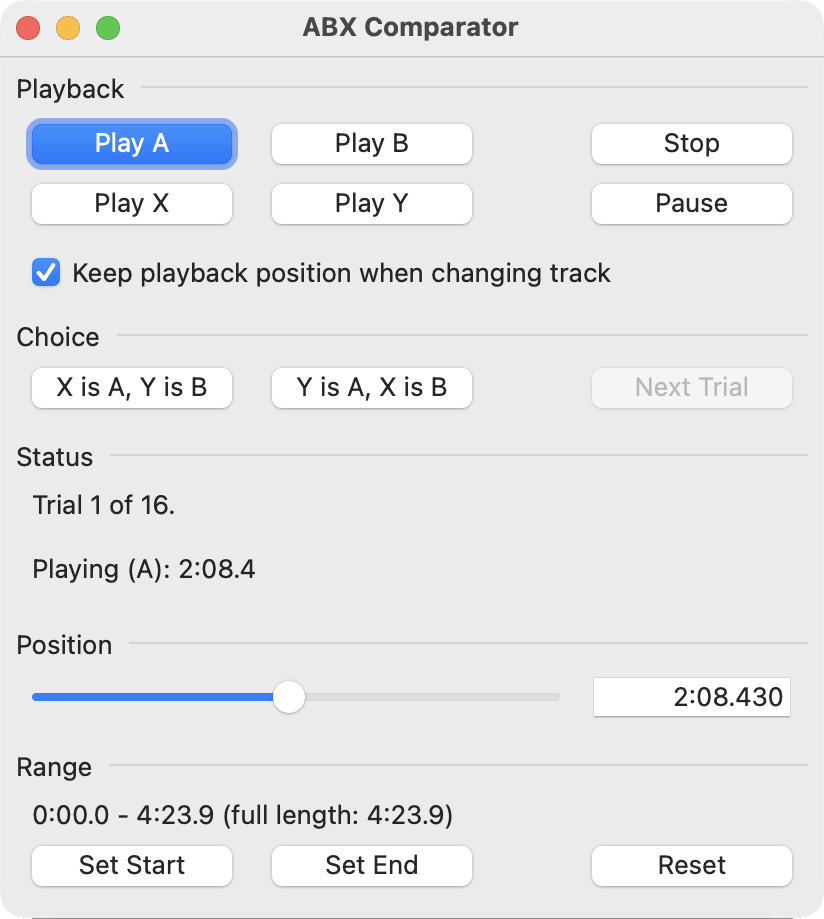
Task: Set the range end point
Action: point(372,866)
